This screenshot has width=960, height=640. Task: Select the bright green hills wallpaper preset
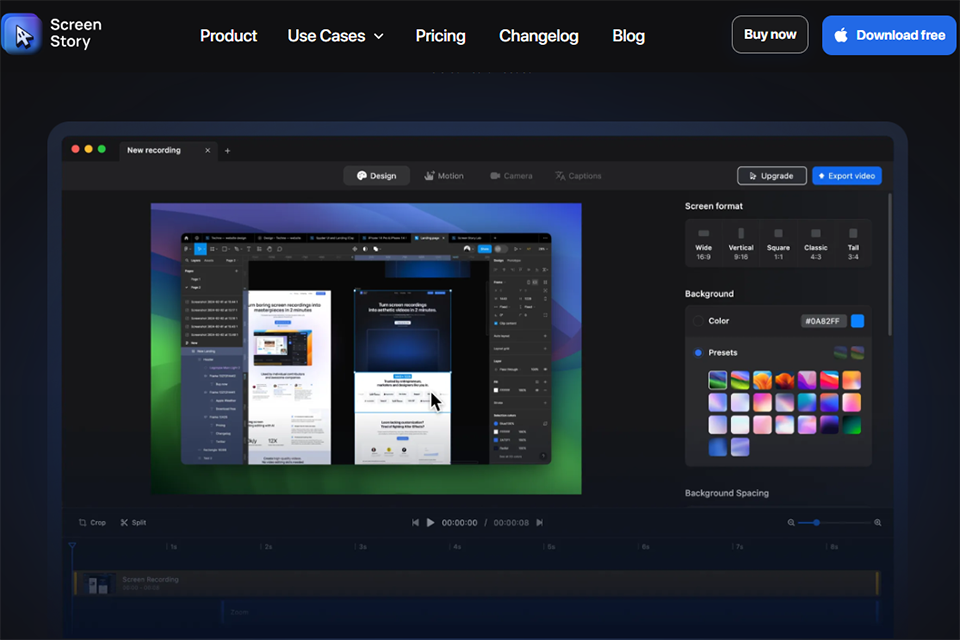(x=740, y=380)
